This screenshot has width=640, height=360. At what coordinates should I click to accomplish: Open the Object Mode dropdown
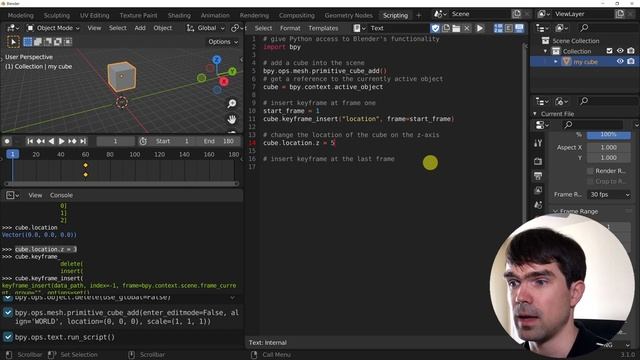(53, 28)
